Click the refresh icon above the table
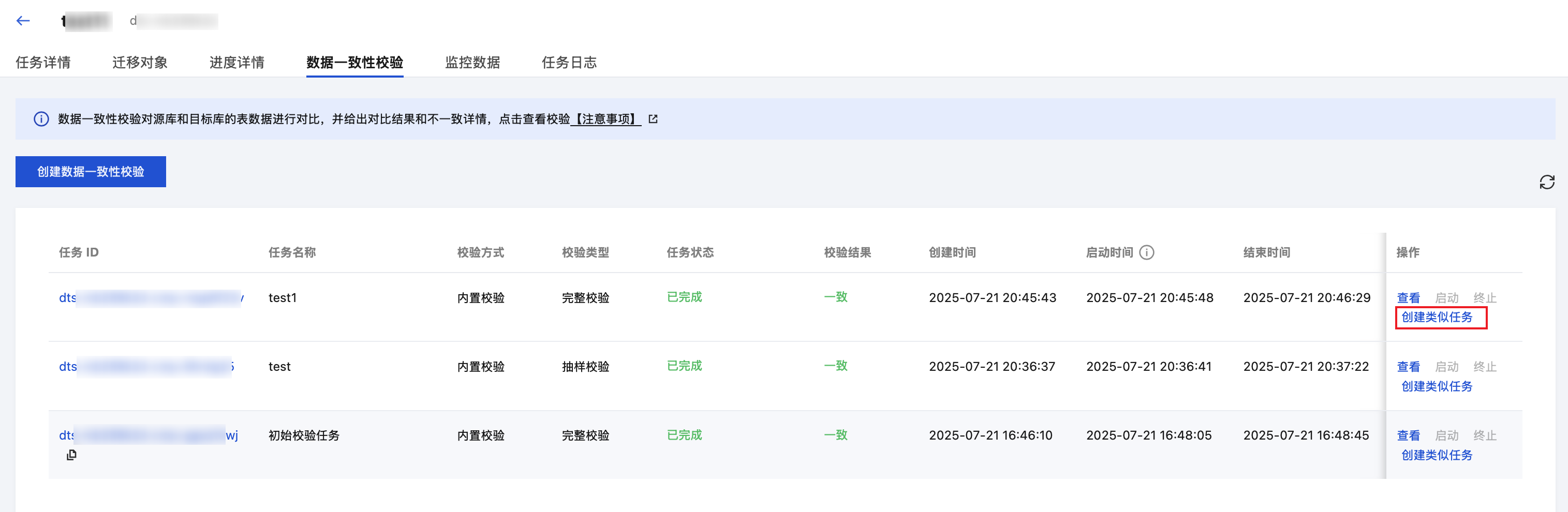 coord(1547,182)
